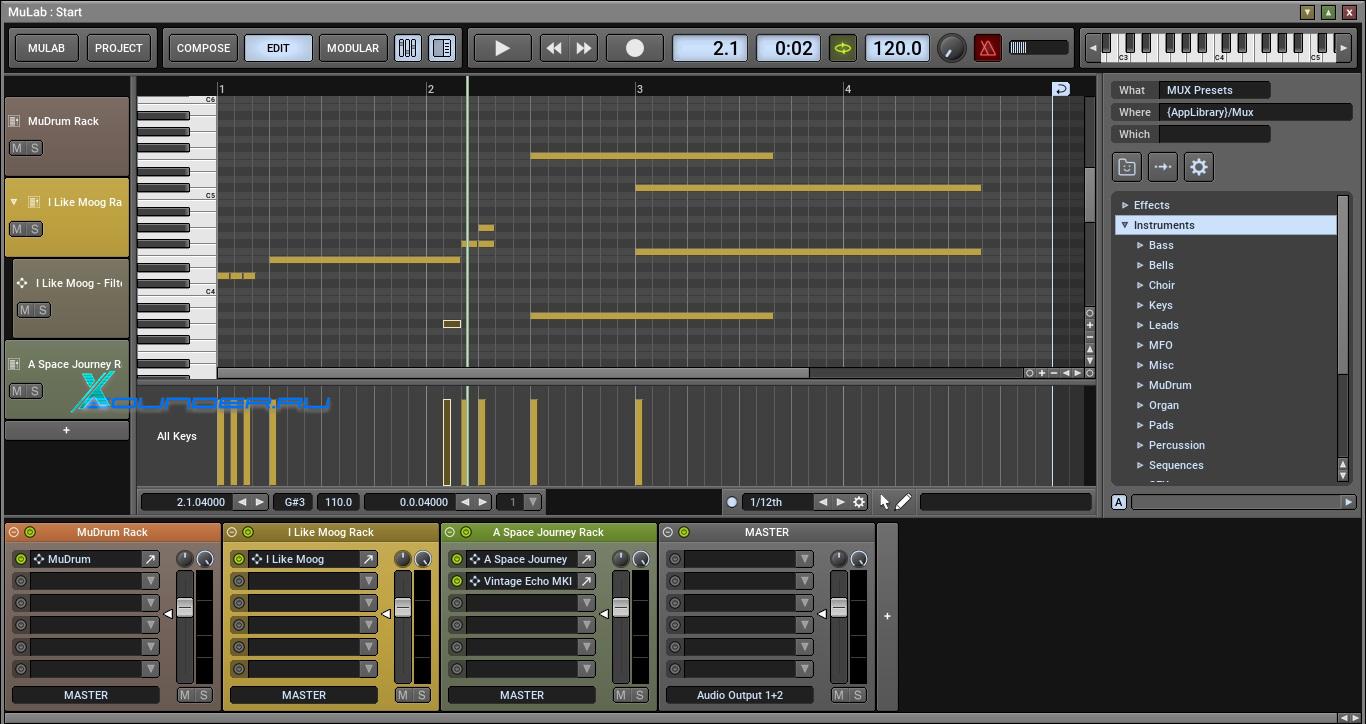
Task: Open the second slot dropdown in MuDrum Rack
Action: tap(150, 581)
